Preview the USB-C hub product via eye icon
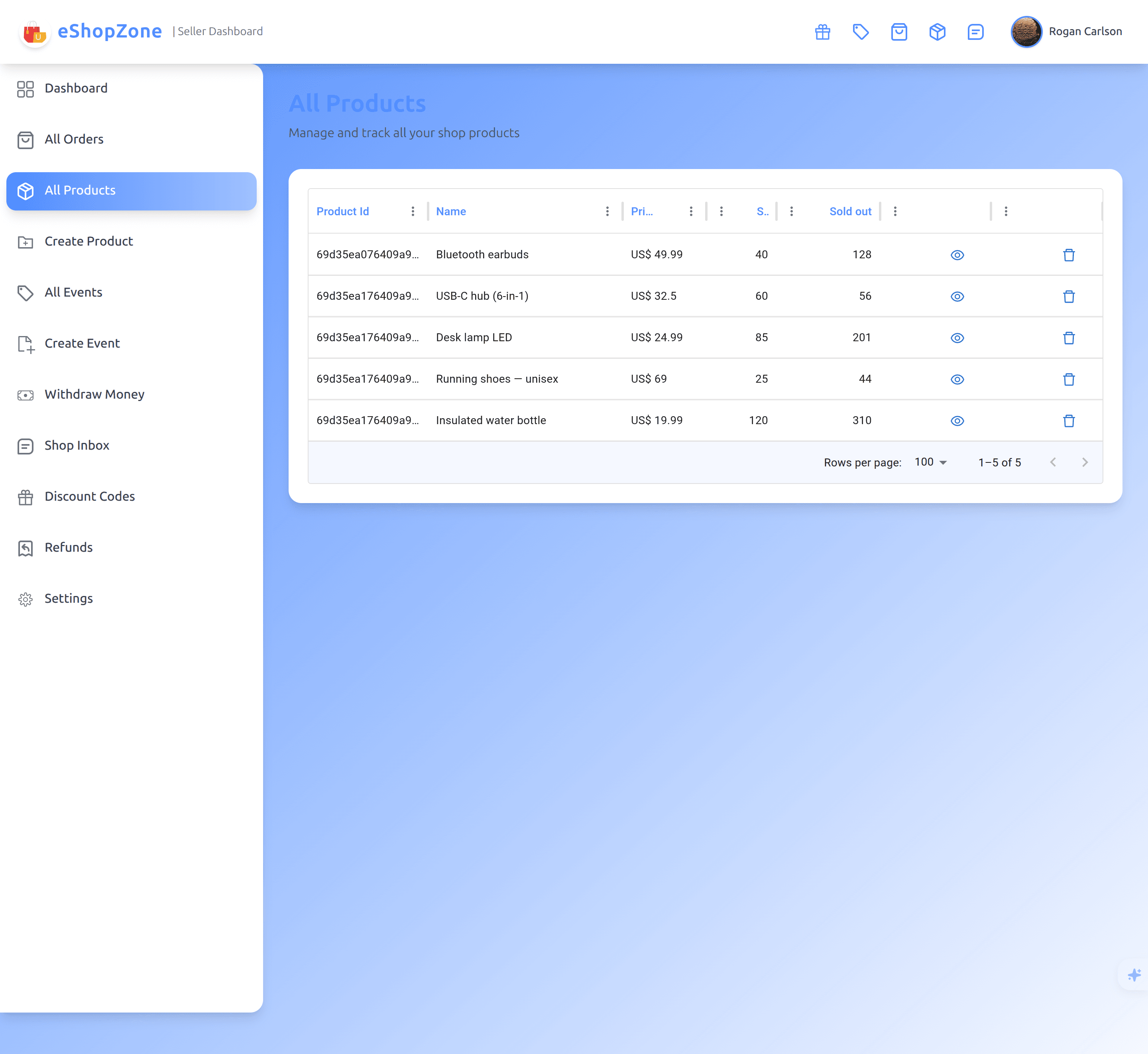Viewport: 1148px width, 1054px height. click(x=957, y=297)
